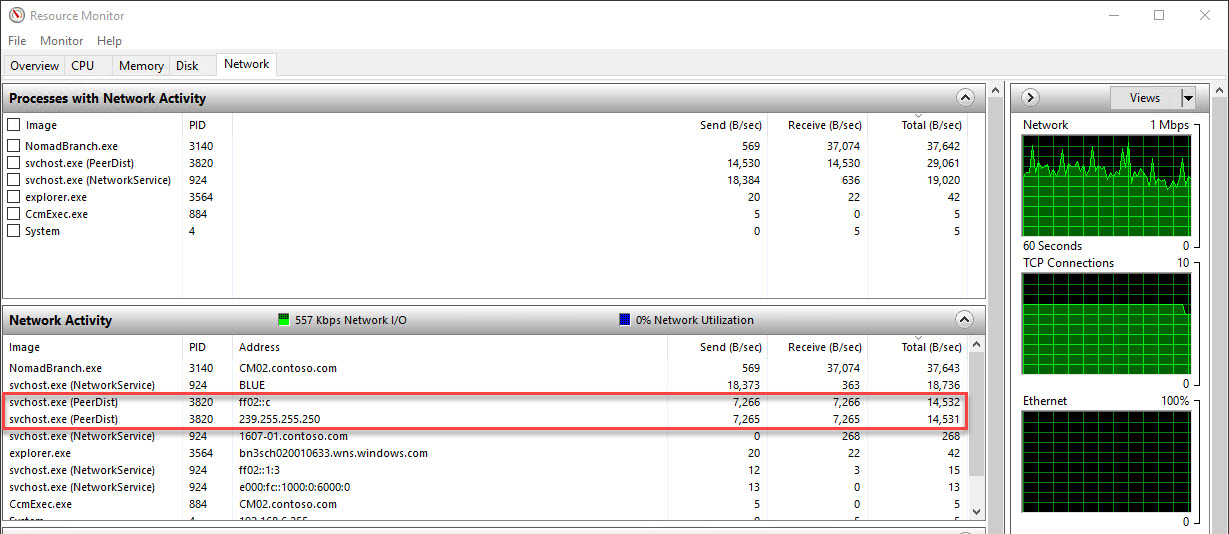Open the Monitor menu
The image size is (1229, 534).
pos(61,41)
